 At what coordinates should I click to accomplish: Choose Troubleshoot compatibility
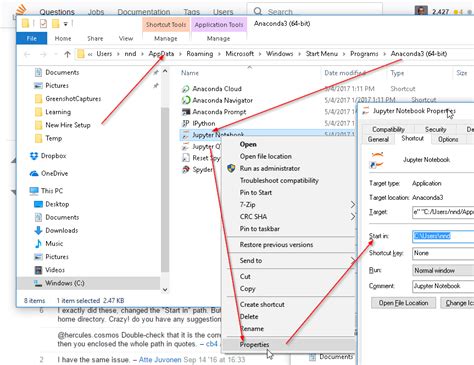tap(279, 180)
